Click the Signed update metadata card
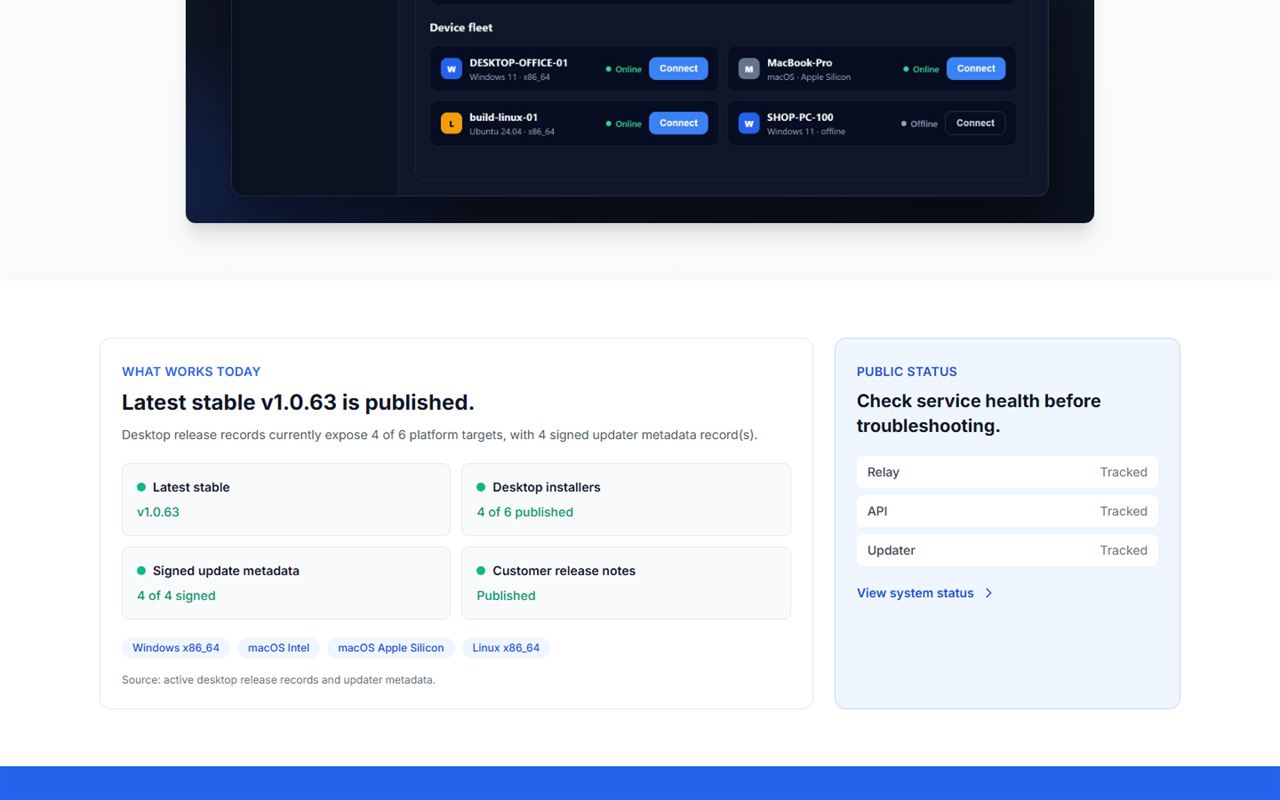 click(286, 583)
